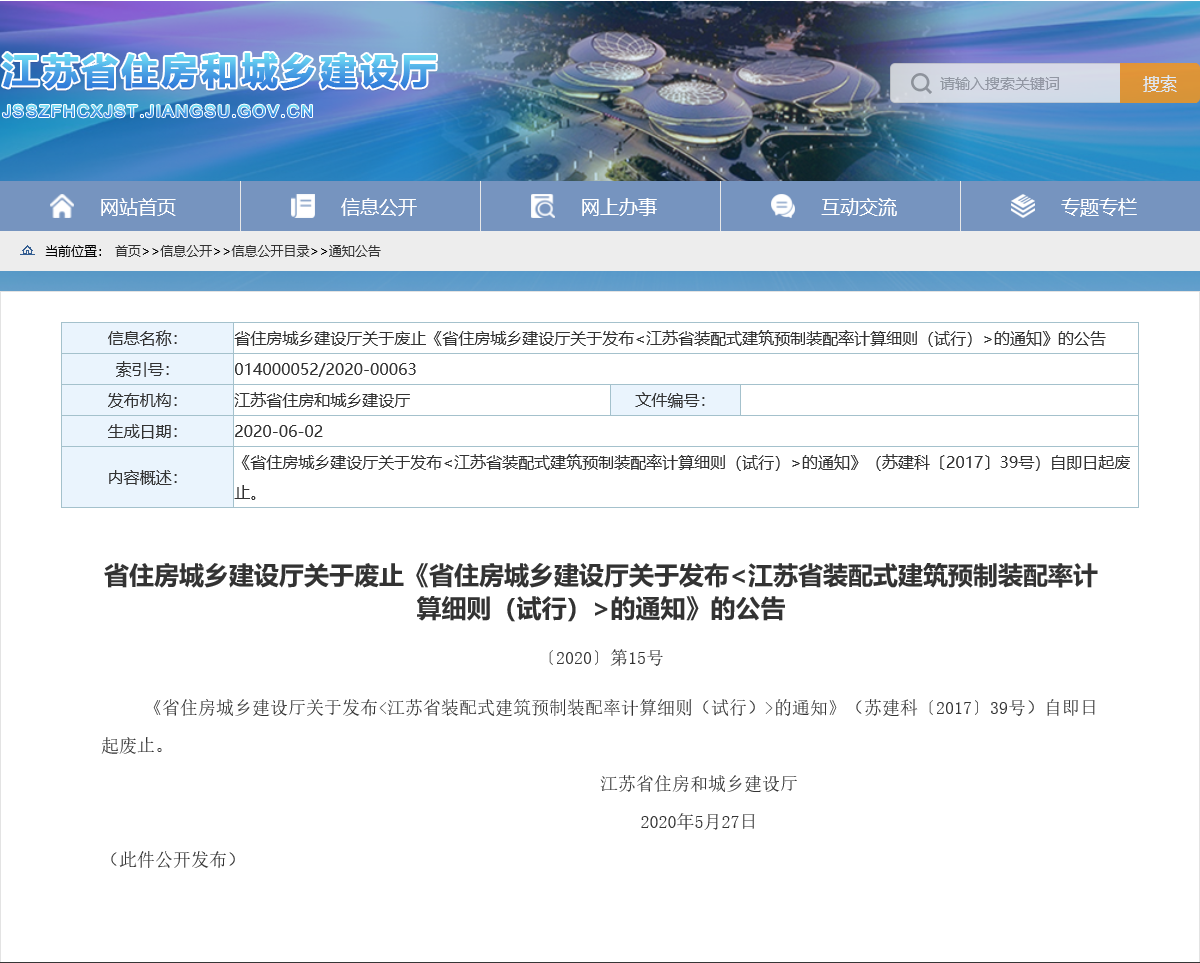
Task: Select the 专题专栏 navigation item
Action: pos(1098,207)
